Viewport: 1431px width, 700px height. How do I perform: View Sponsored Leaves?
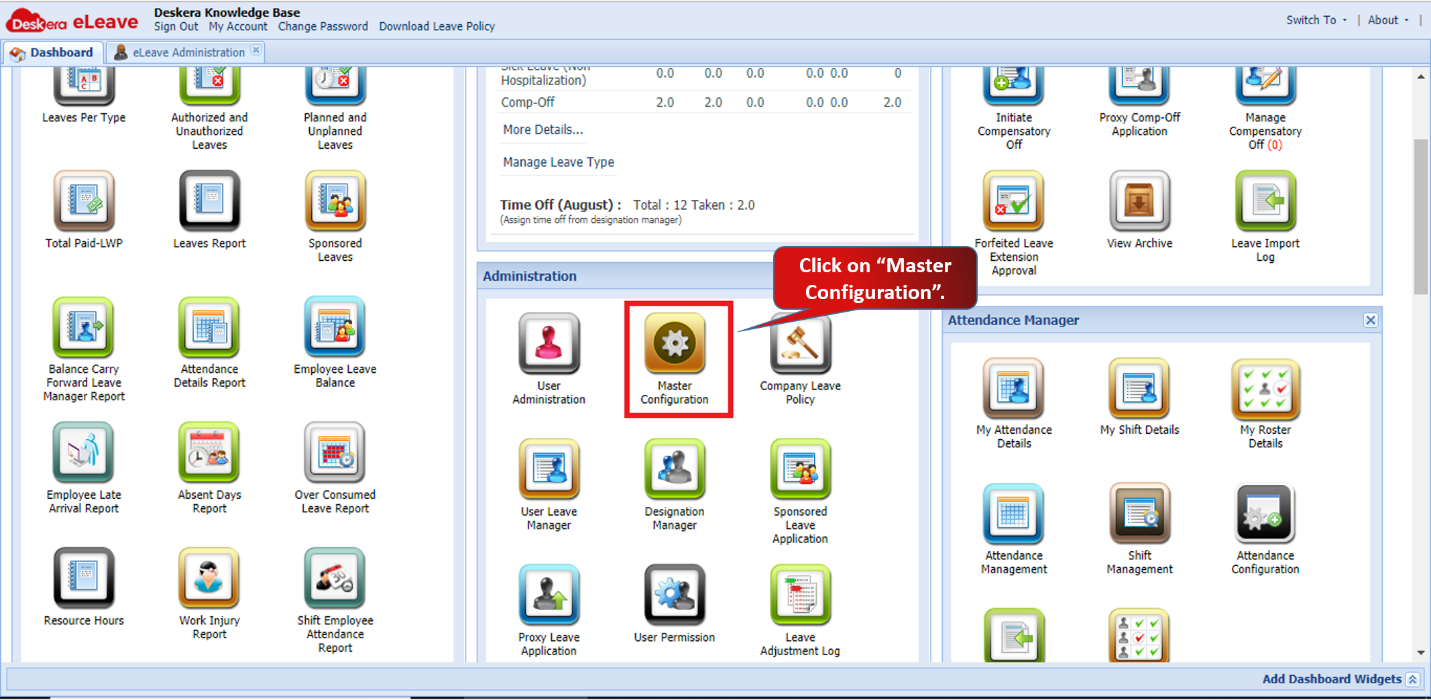click(335, 200)
